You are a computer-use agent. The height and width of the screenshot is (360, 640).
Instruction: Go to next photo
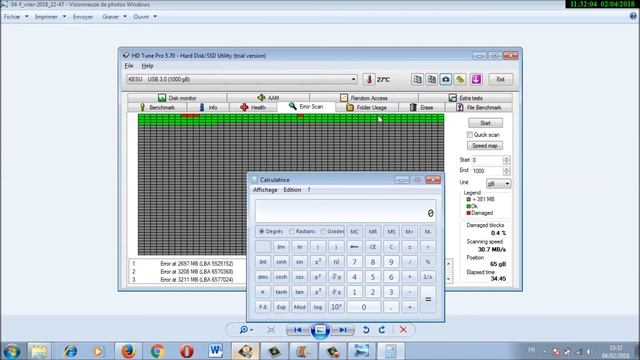(342, 330)
